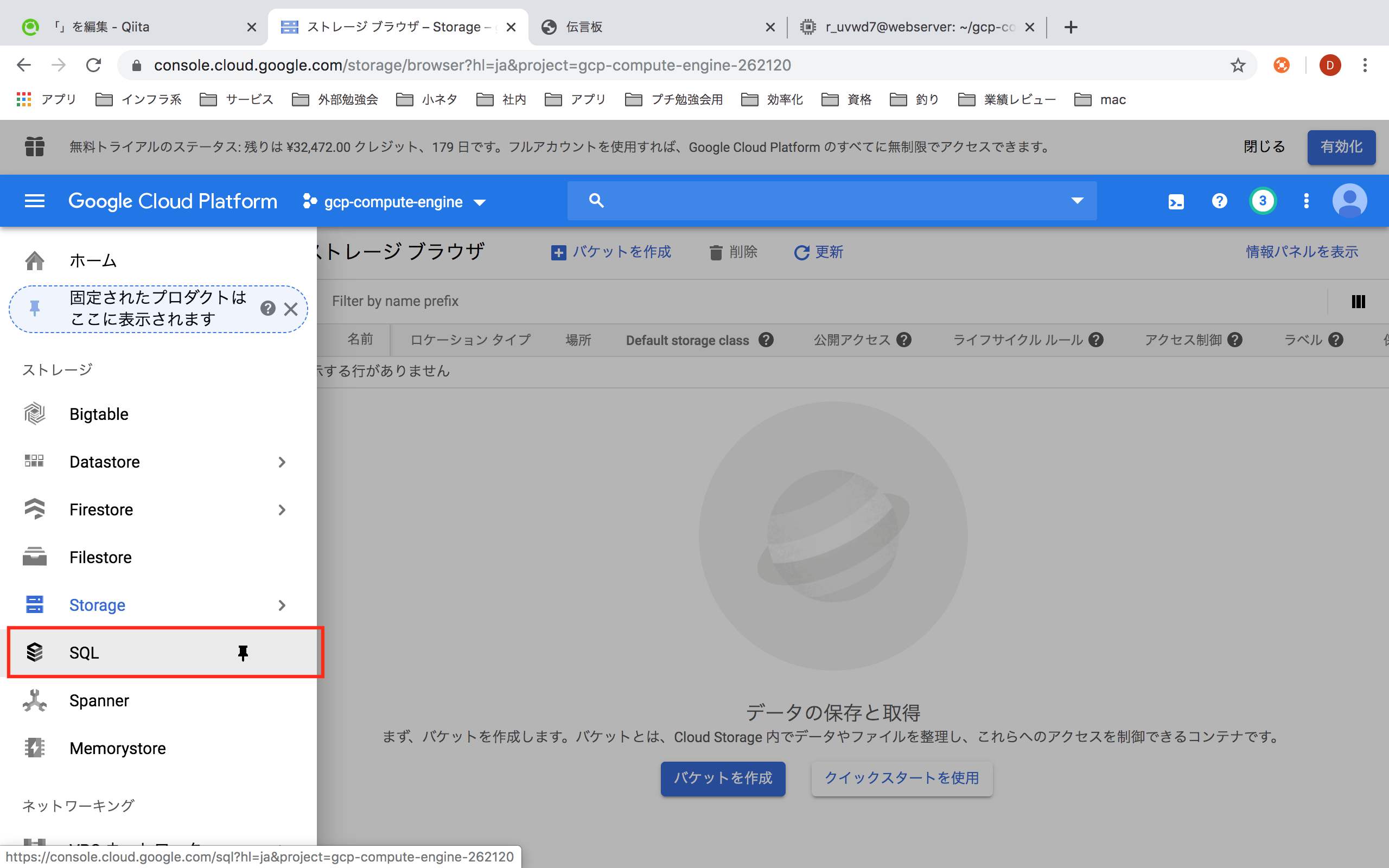
Task: Click the 情報パネルを表示 link
Action: pyautogui.click(x=1301, y=252)
